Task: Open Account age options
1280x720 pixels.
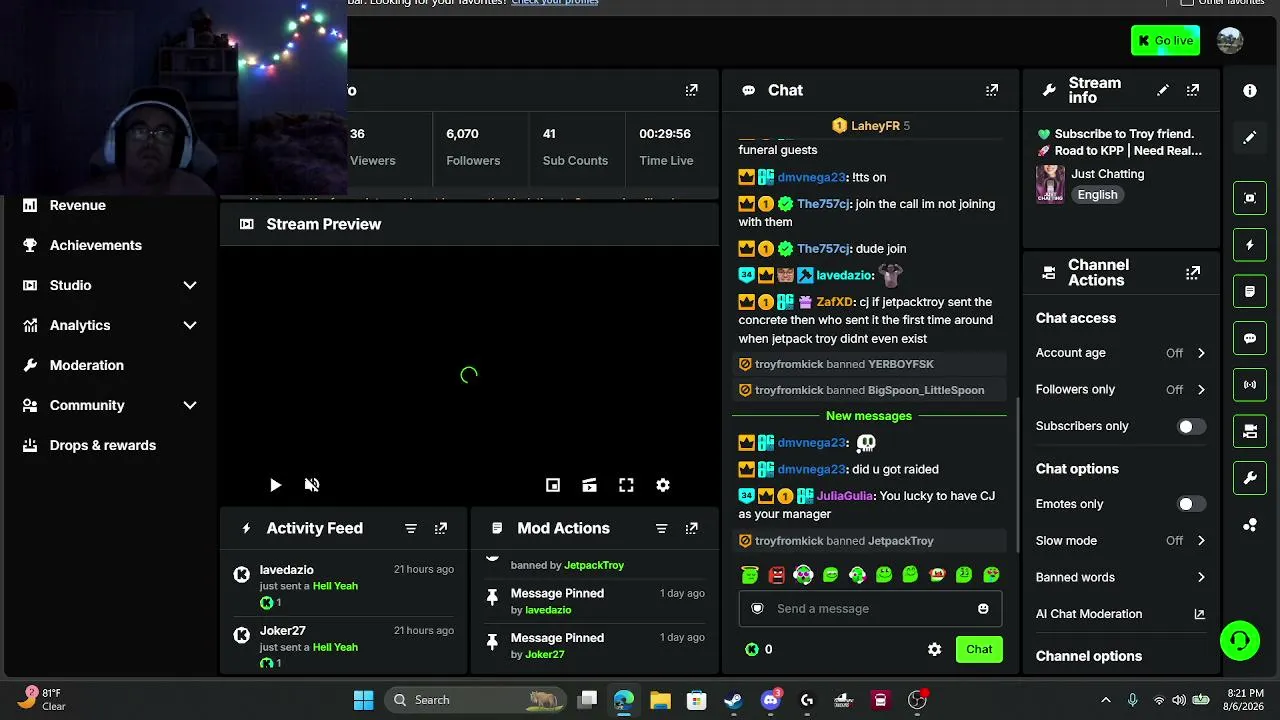Action: pyautogui.click(x=1121, y=353)
